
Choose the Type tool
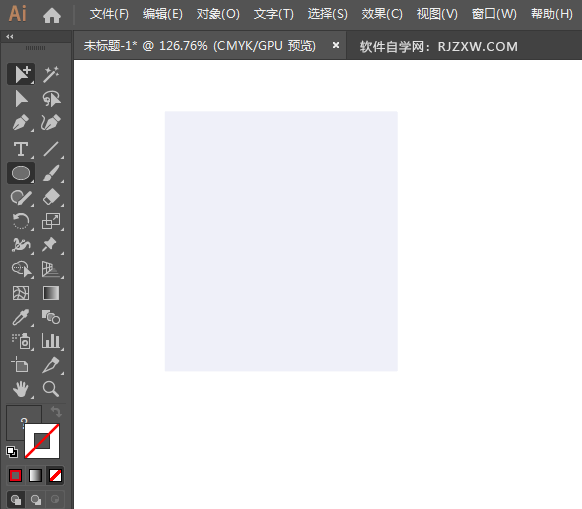tap(21, 149)
